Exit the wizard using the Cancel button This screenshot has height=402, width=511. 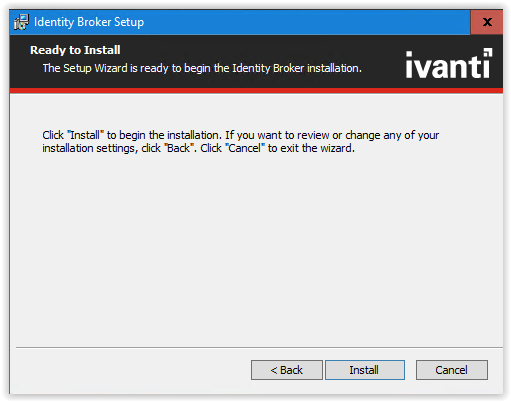[451, 370]
